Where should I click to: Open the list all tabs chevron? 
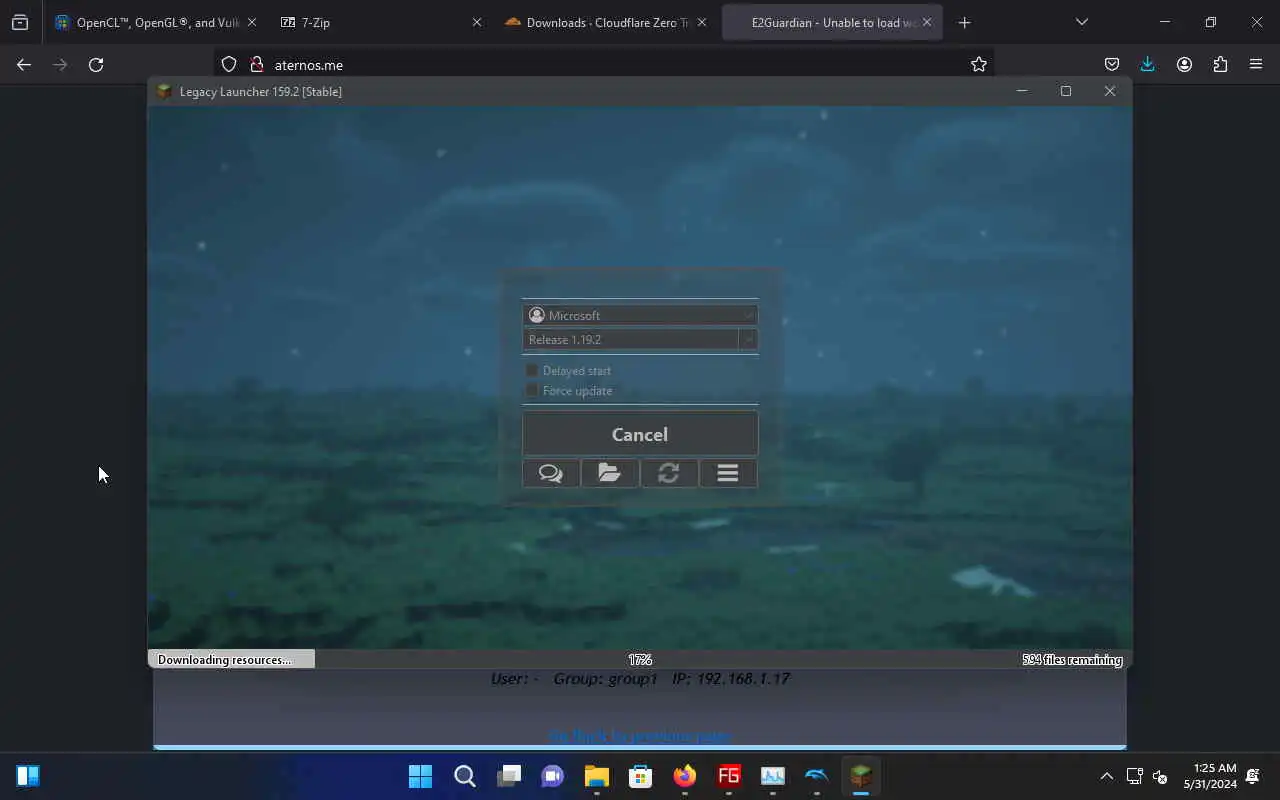(1081, 22)
